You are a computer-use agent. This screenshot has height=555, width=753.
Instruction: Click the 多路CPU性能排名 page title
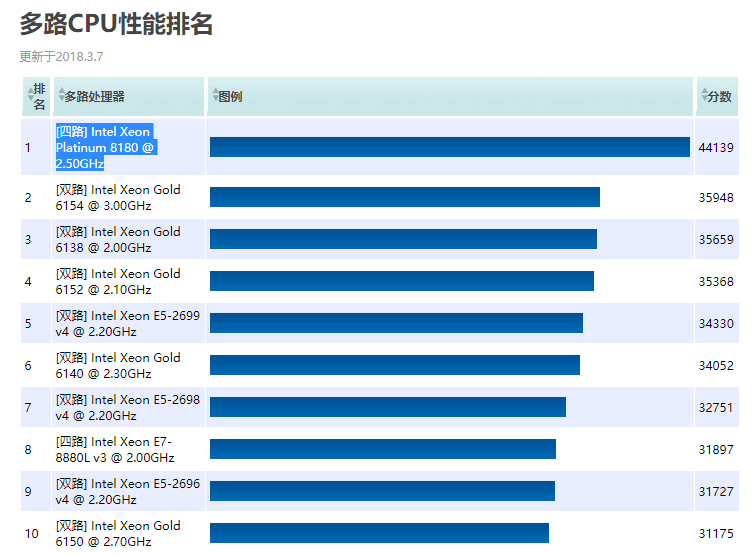pos(116,25)
